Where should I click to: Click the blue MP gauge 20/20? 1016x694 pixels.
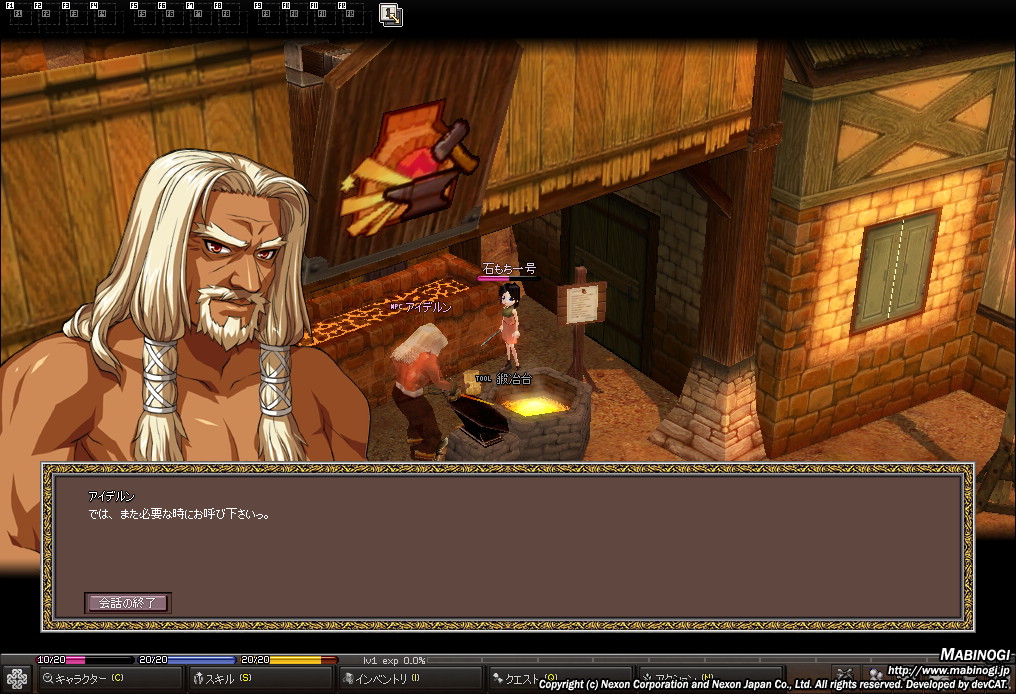[x=187, y=660]
